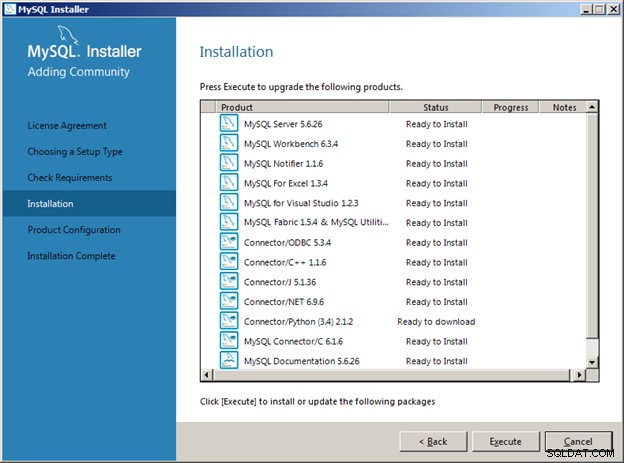Screen dimensions: 624x463
Task: Click the MySQL Server 5.6.26 product icon
Action: tap(229, 123)
